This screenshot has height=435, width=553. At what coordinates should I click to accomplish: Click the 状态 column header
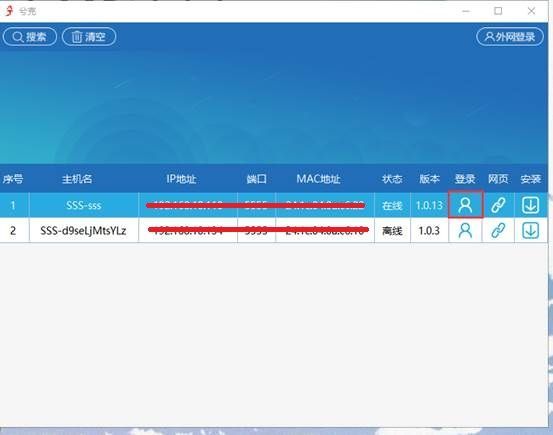(392, 179)
